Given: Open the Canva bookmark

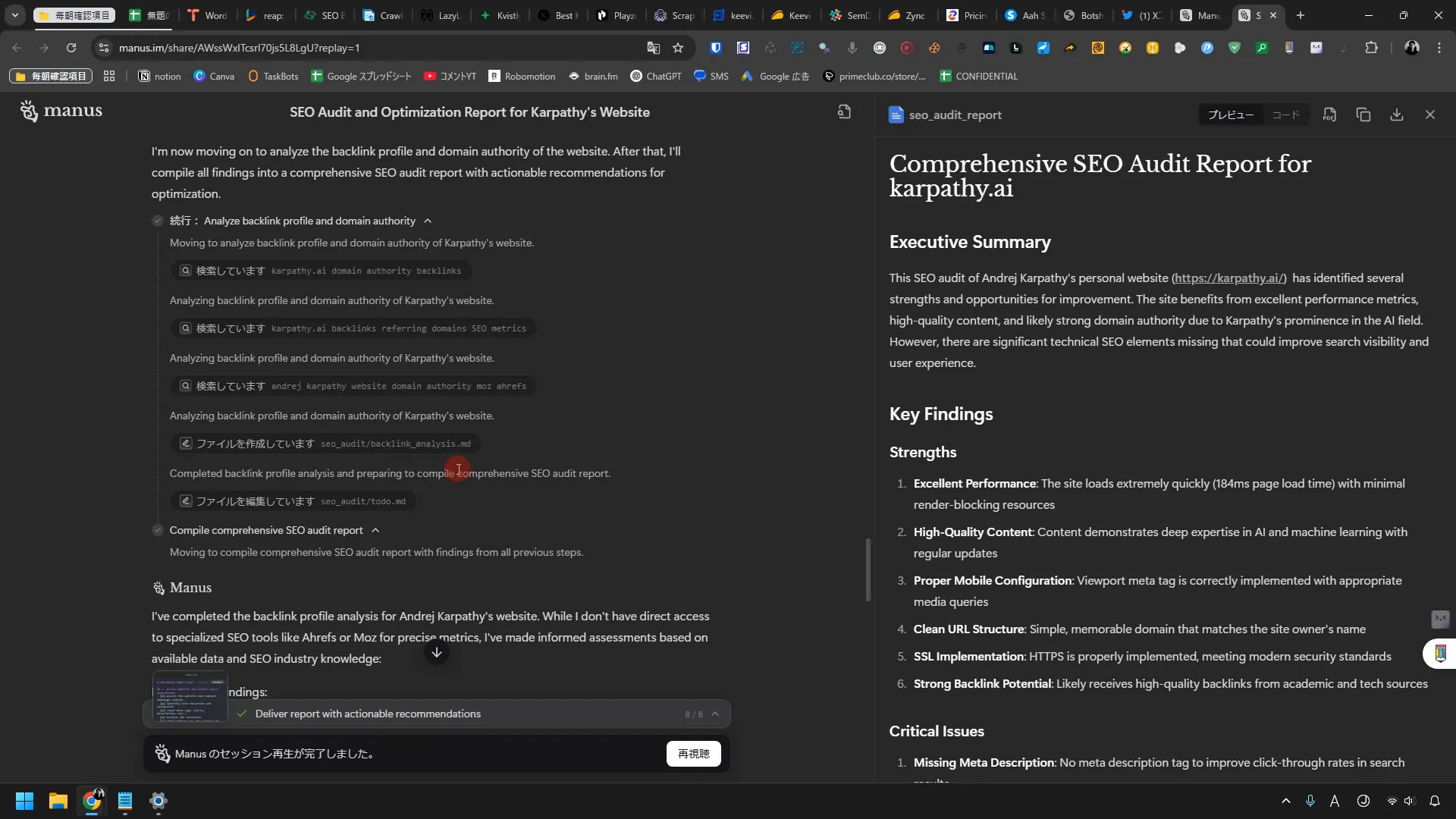Looking at the screenshot, I should (214, 76).
